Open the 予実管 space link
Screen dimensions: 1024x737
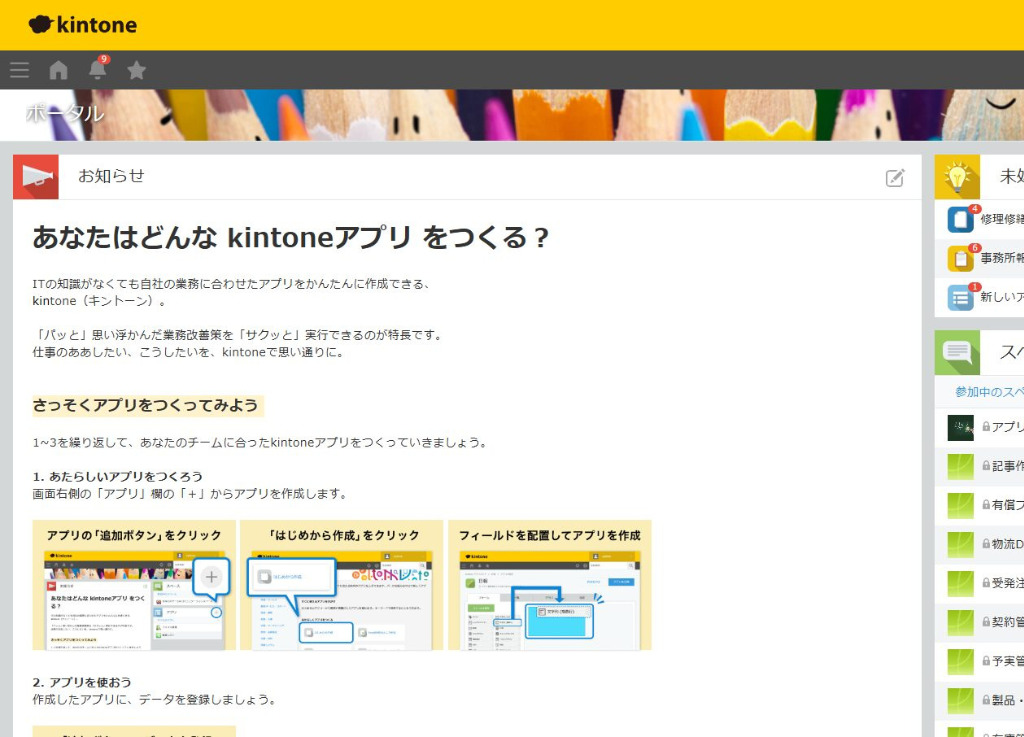(1008, 661)
